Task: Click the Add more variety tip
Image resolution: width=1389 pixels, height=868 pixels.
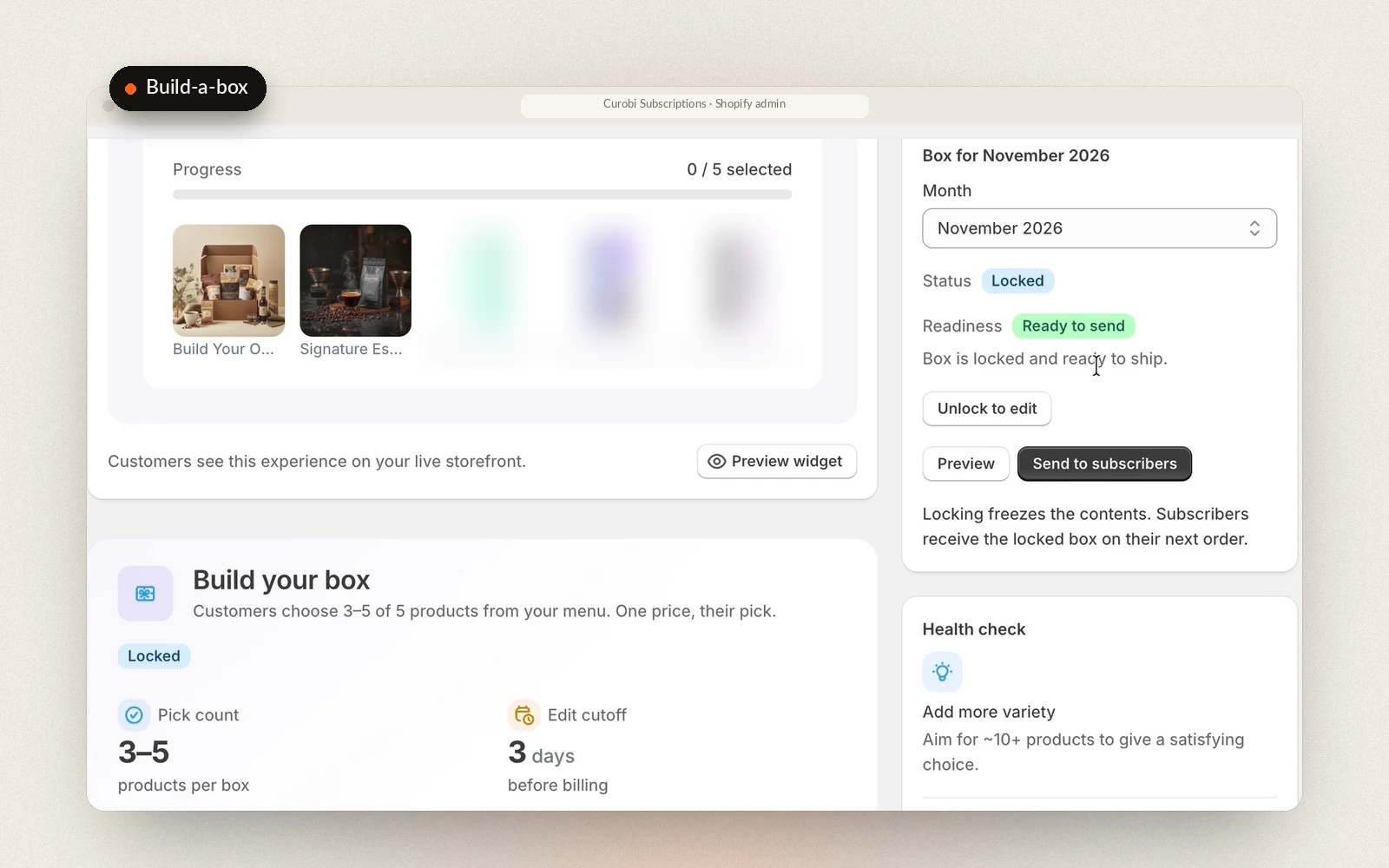Action: point(989,712)
